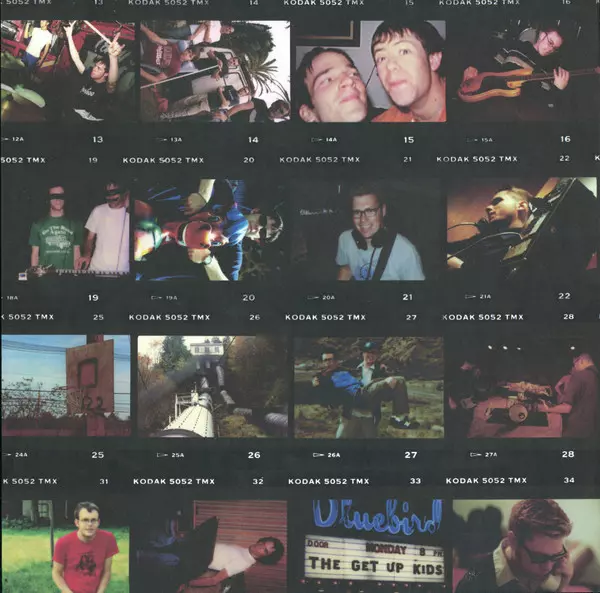The image size is (600, 593).
Task: Click "THE GET UP KIDS" marquee text
Action: 367,565
